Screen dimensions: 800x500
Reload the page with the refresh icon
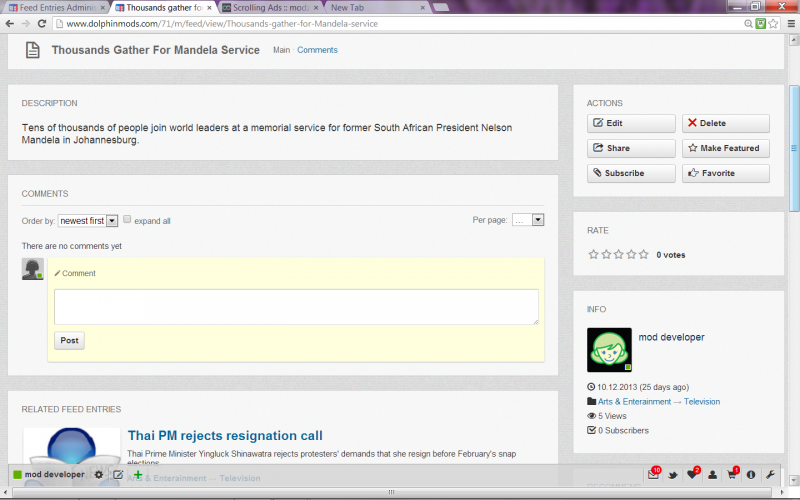coord(42,23)
